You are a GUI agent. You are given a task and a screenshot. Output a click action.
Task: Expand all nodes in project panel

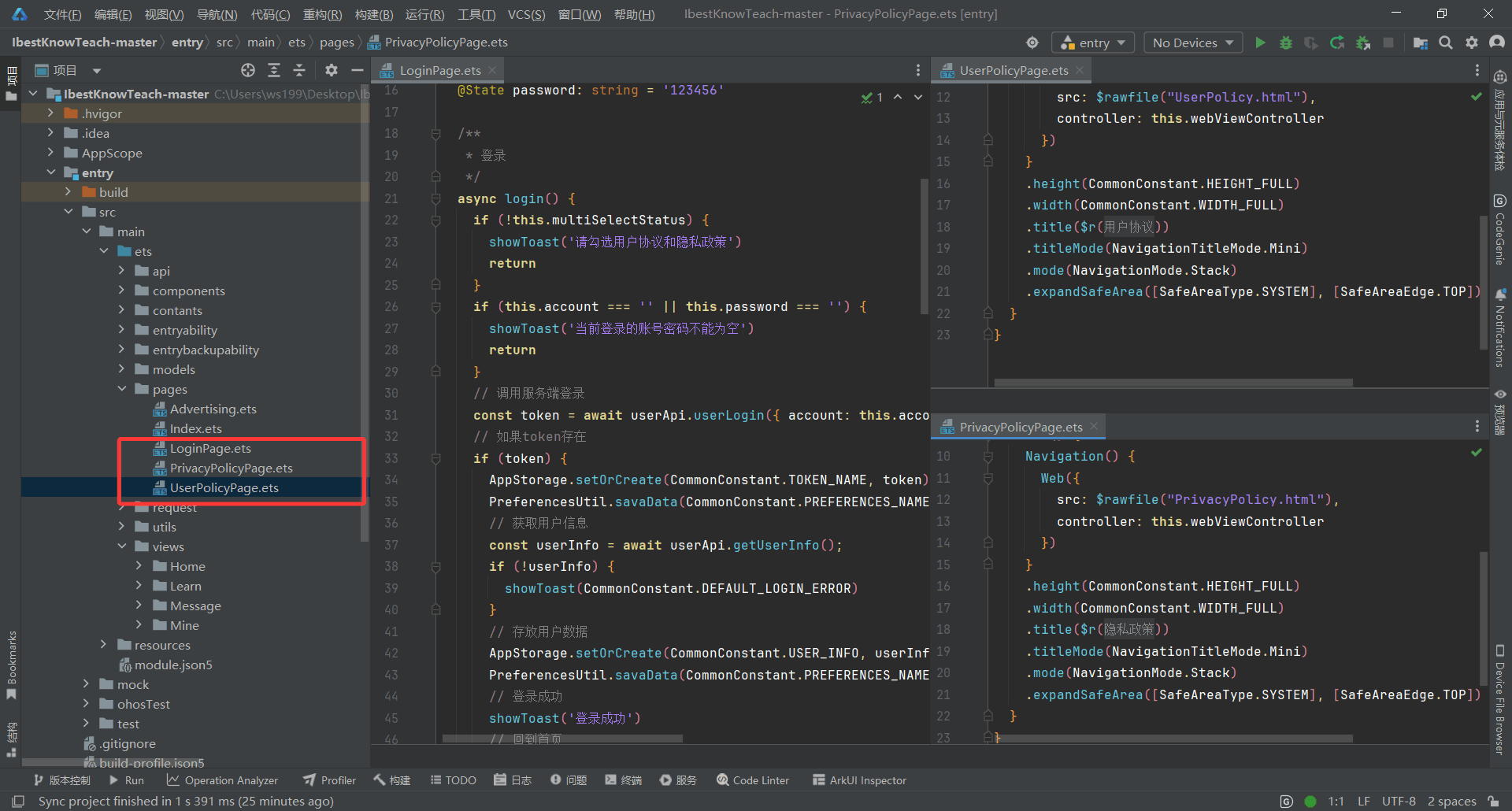point(274,70)
